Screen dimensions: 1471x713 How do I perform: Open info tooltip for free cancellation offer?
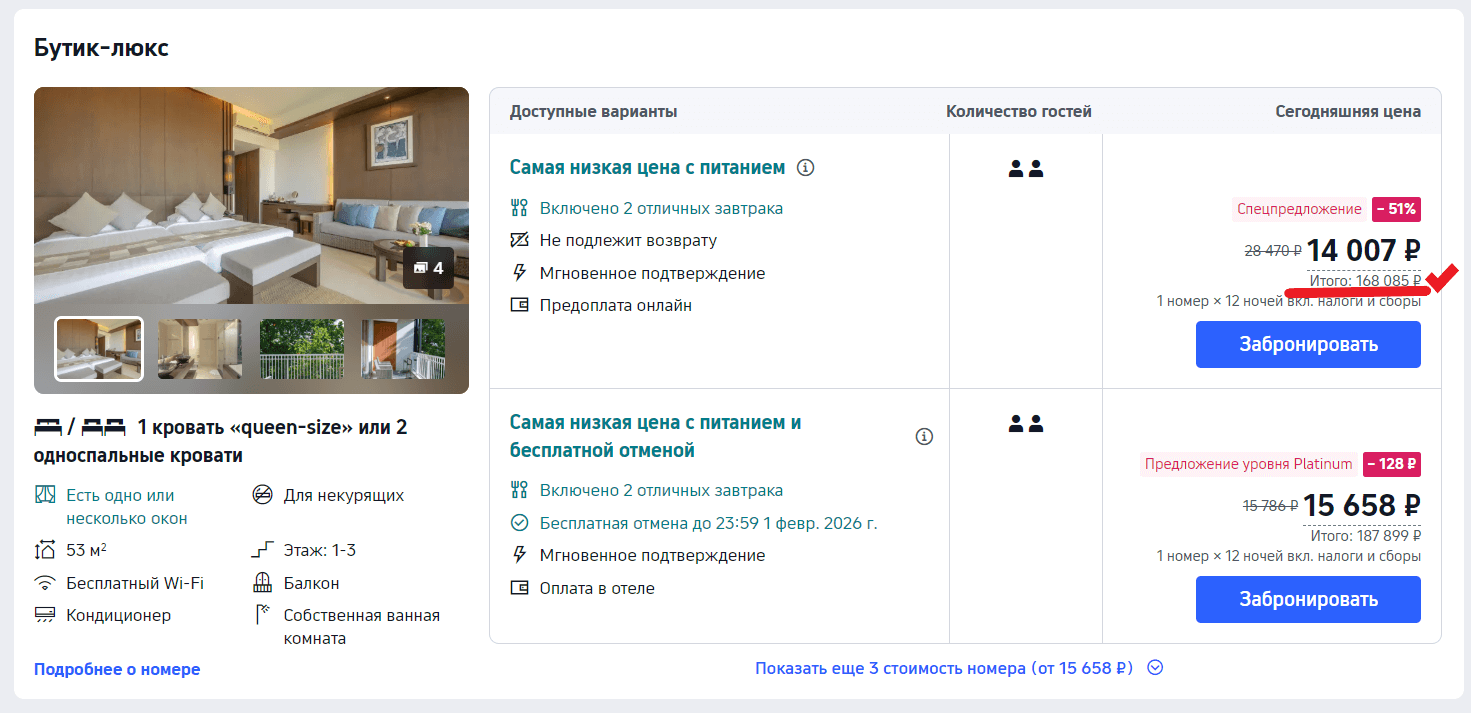click(924, 436)
